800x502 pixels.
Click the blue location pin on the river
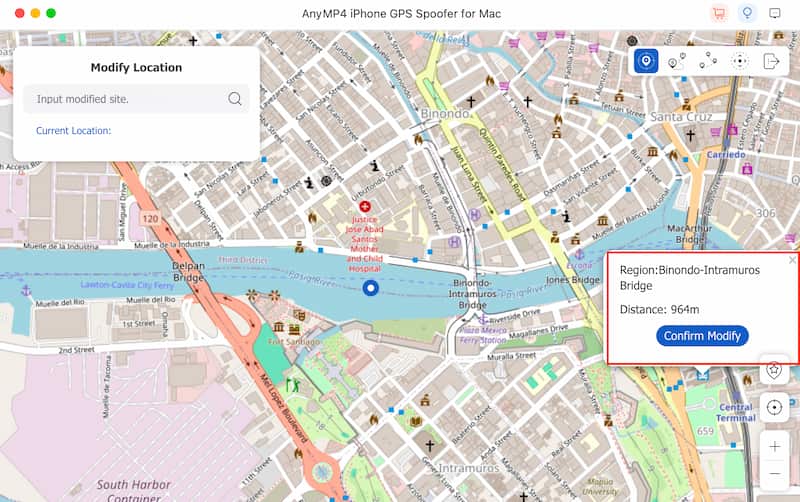point(370,288)
